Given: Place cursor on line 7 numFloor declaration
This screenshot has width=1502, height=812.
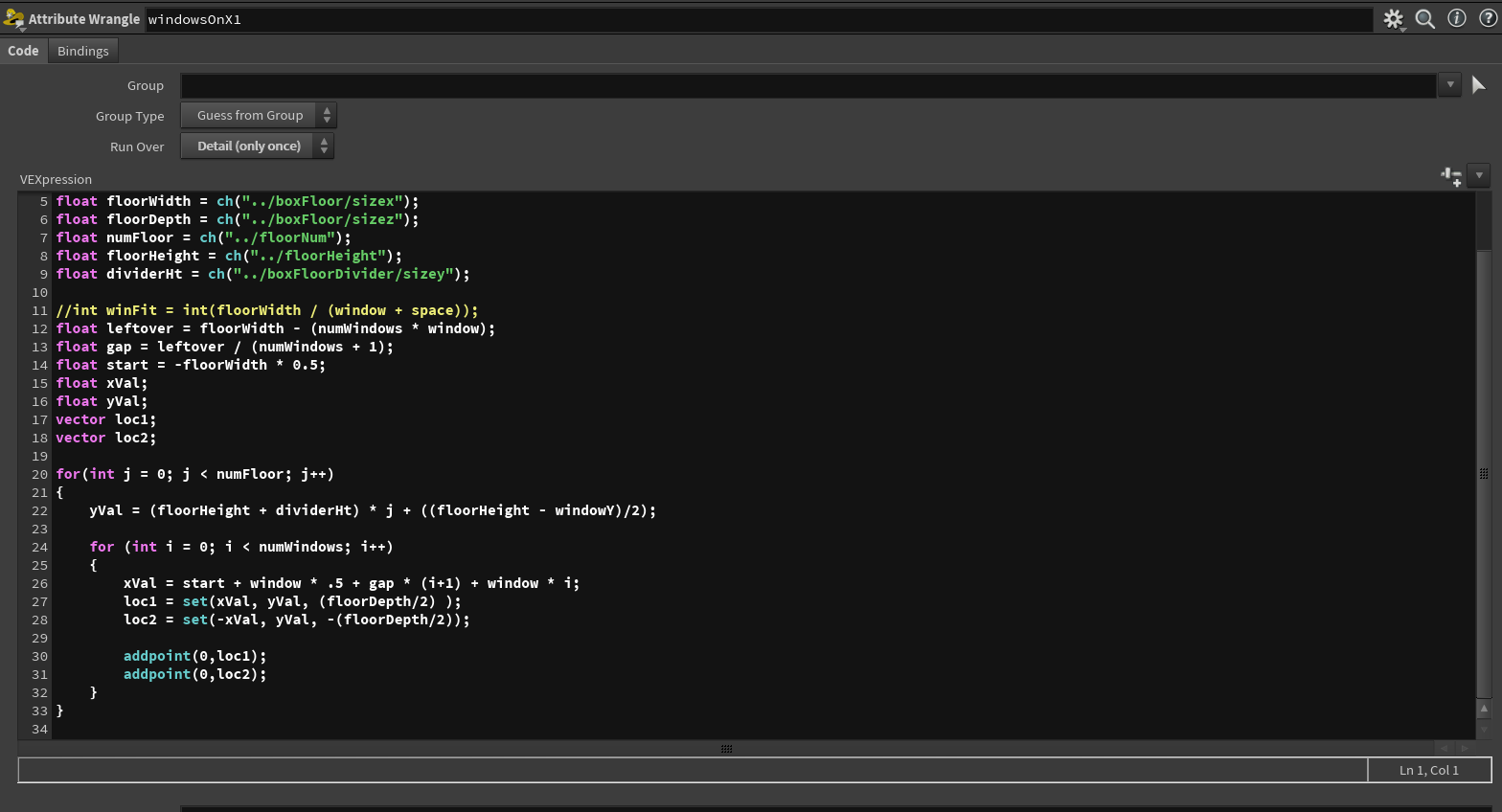Looking at the screenshot, I should [x=204, y=237].
